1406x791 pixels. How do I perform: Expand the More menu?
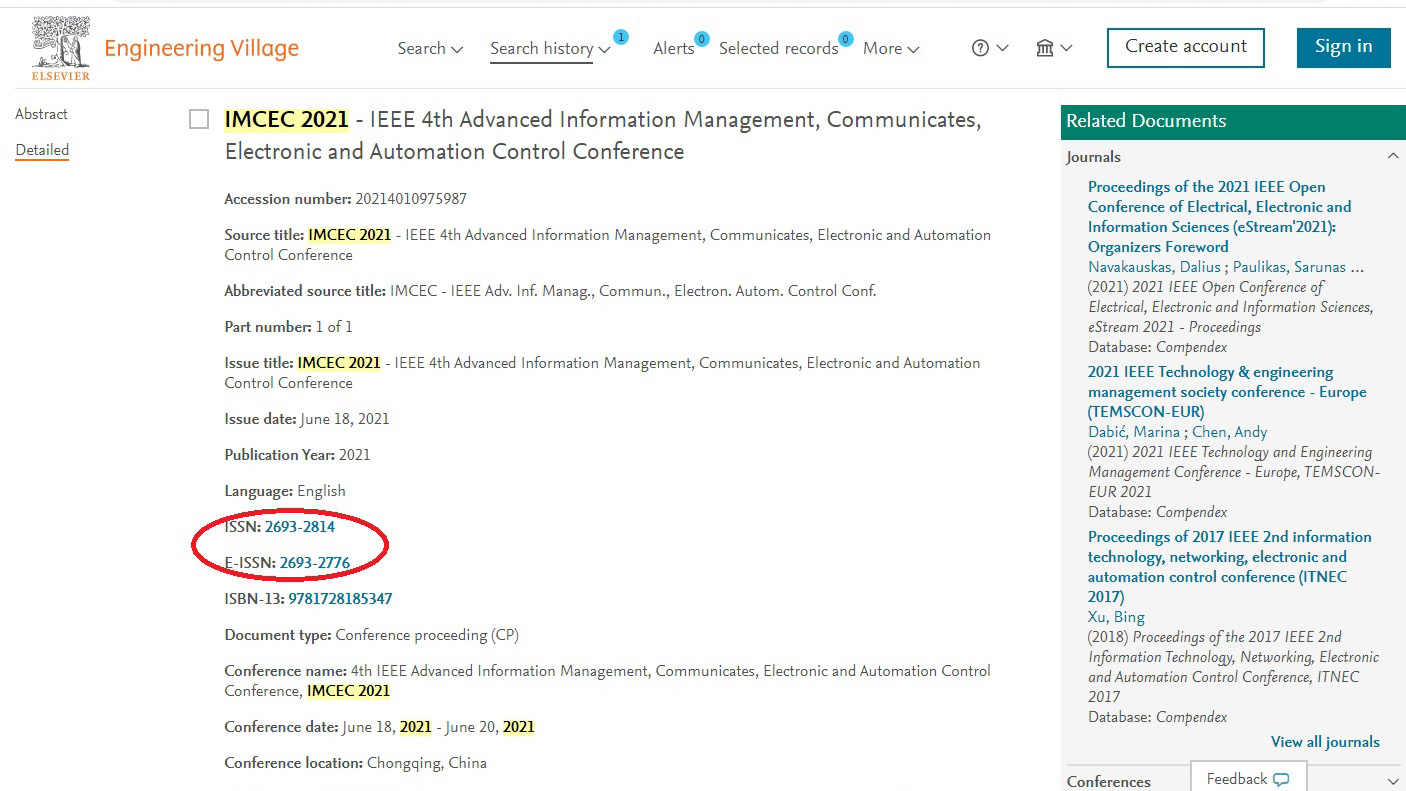tap(891, 48)
